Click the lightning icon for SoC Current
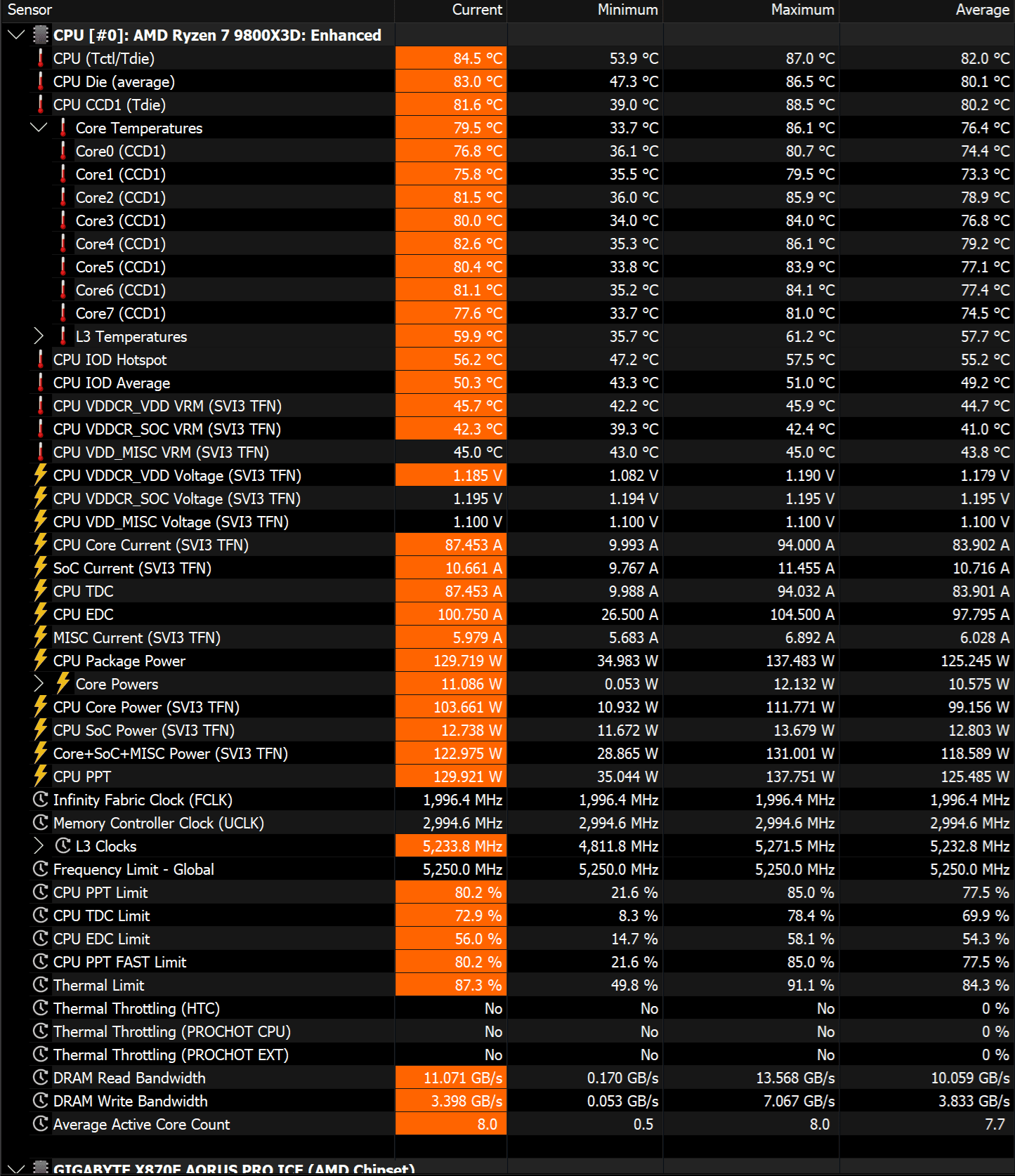The width and height of the screenshot is (1015, 1176). (41, 568)
